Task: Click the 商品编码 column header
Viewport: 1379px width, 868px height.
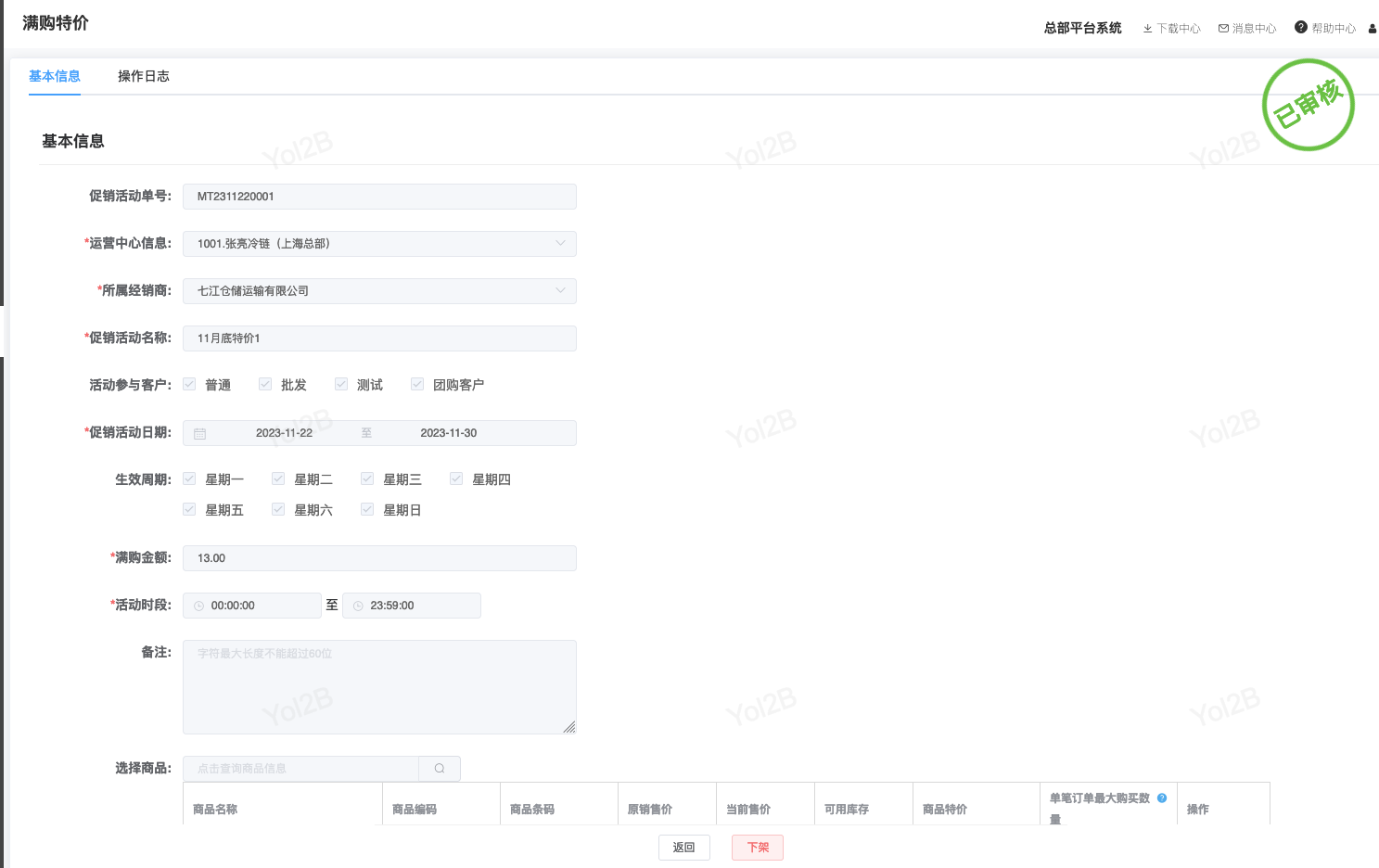Action: click(415, 810)
